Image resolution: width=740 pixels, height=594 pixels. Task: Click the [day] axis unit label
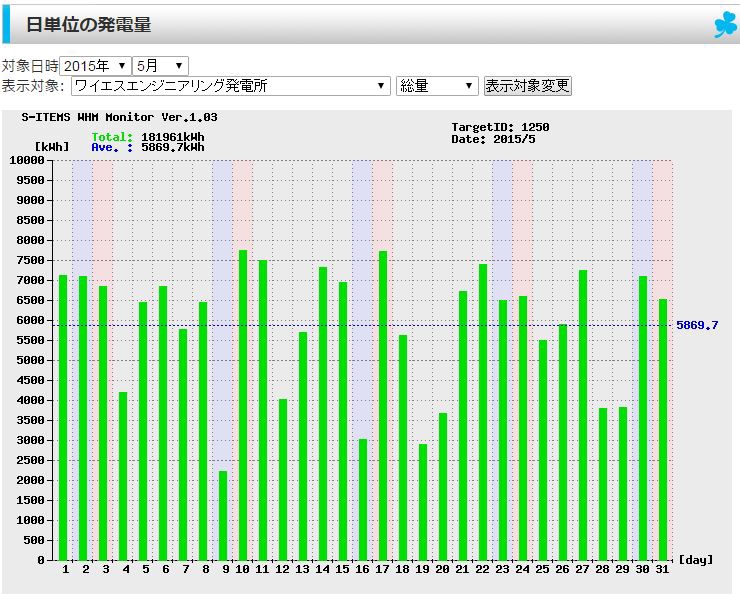(696, 560)
